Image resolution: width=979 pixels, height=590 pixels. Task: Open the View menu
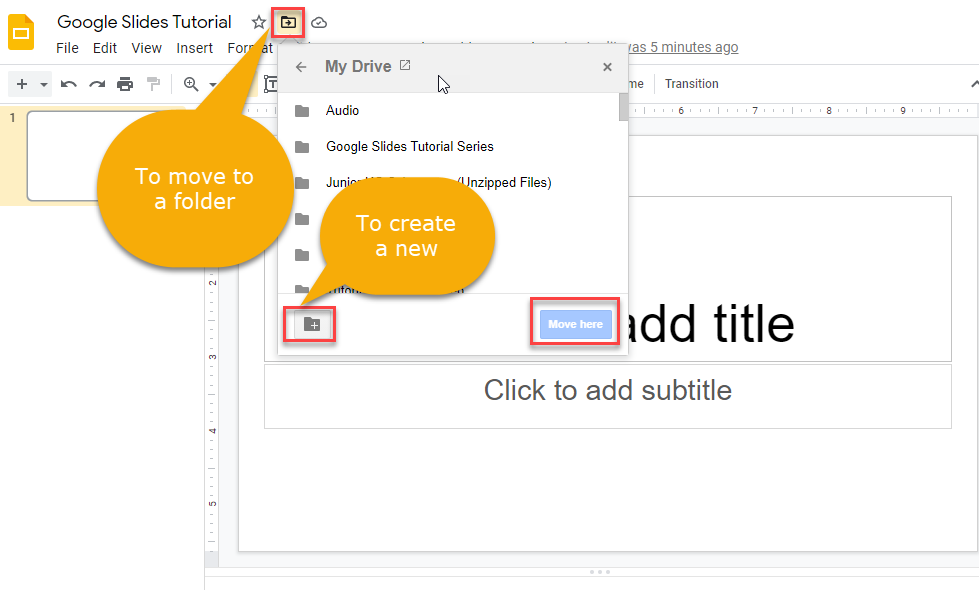(x=146, y=48)
